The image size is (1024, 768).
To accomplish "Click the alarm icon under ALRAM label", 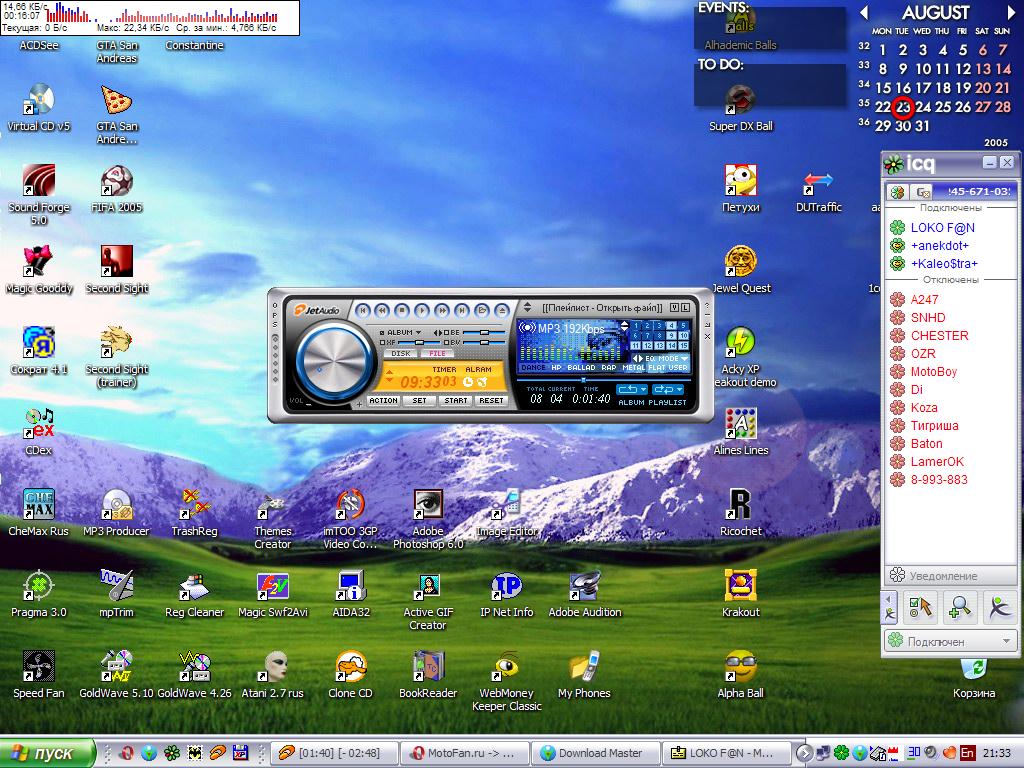I will pos(483,382).
